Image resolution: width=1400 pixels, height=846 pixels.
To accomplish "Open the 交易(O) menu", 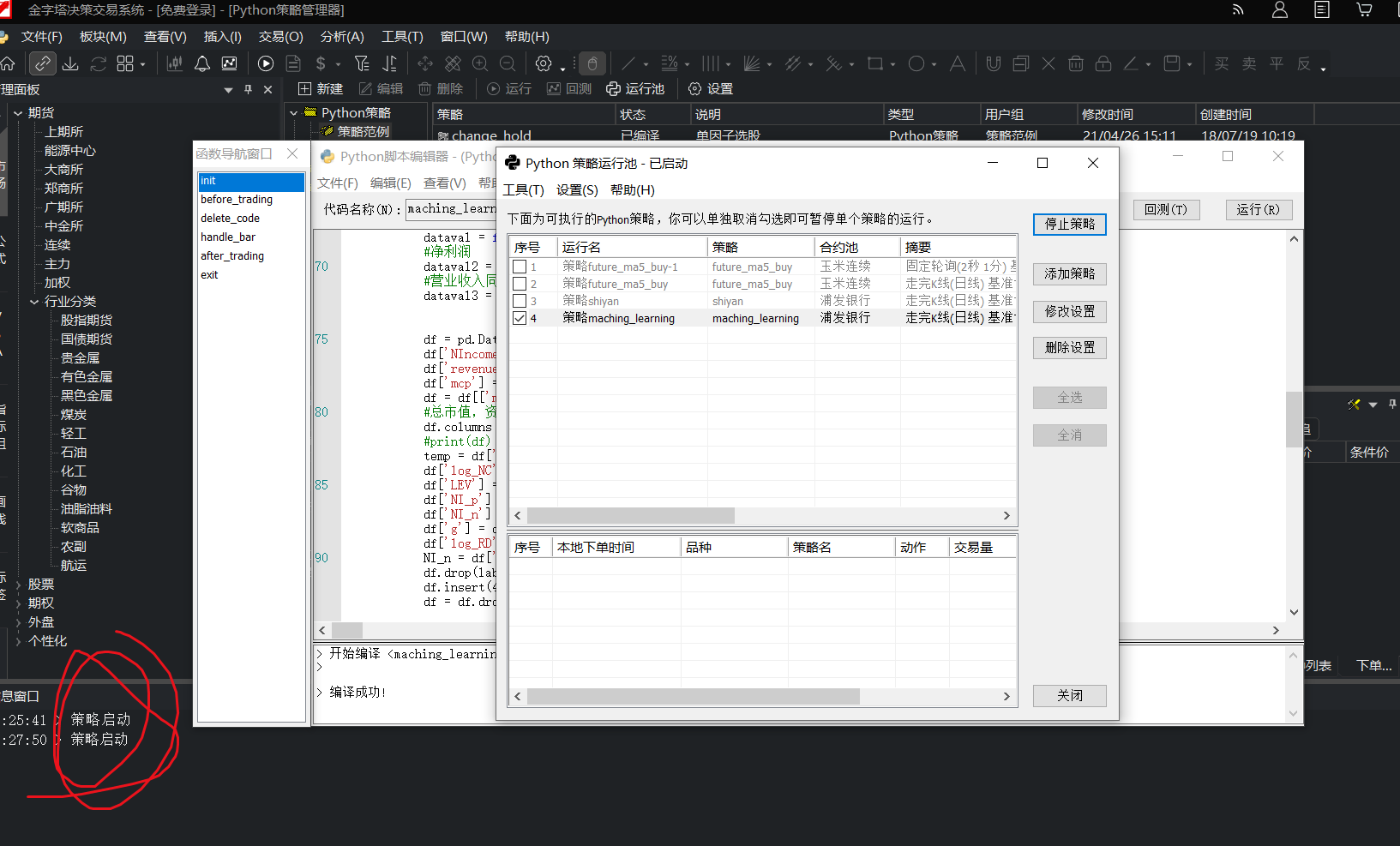I will tap(280, 37).
